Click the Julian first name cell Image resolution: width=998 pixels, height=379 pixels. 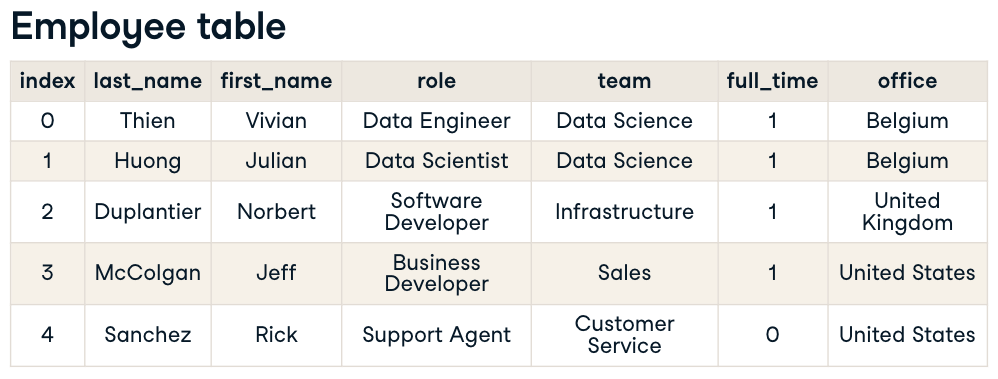pyautogui.click(x=276, y=161)
